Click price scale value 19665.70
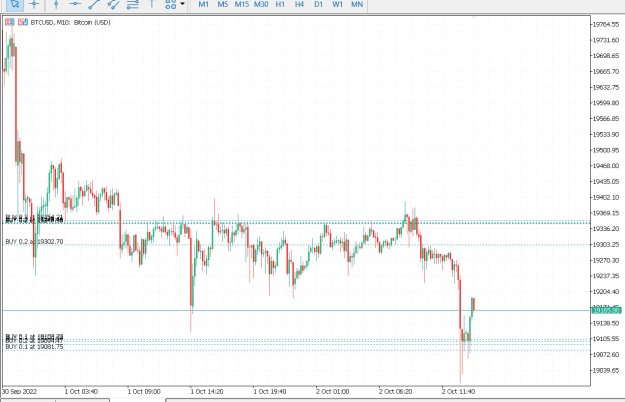Screen dimensions: 625x402 606,72
